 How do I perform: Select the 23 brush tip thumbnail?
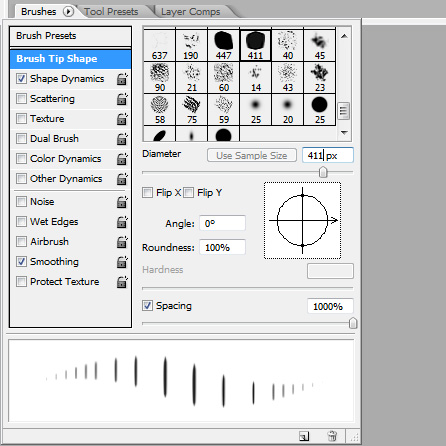click(320, 77)
